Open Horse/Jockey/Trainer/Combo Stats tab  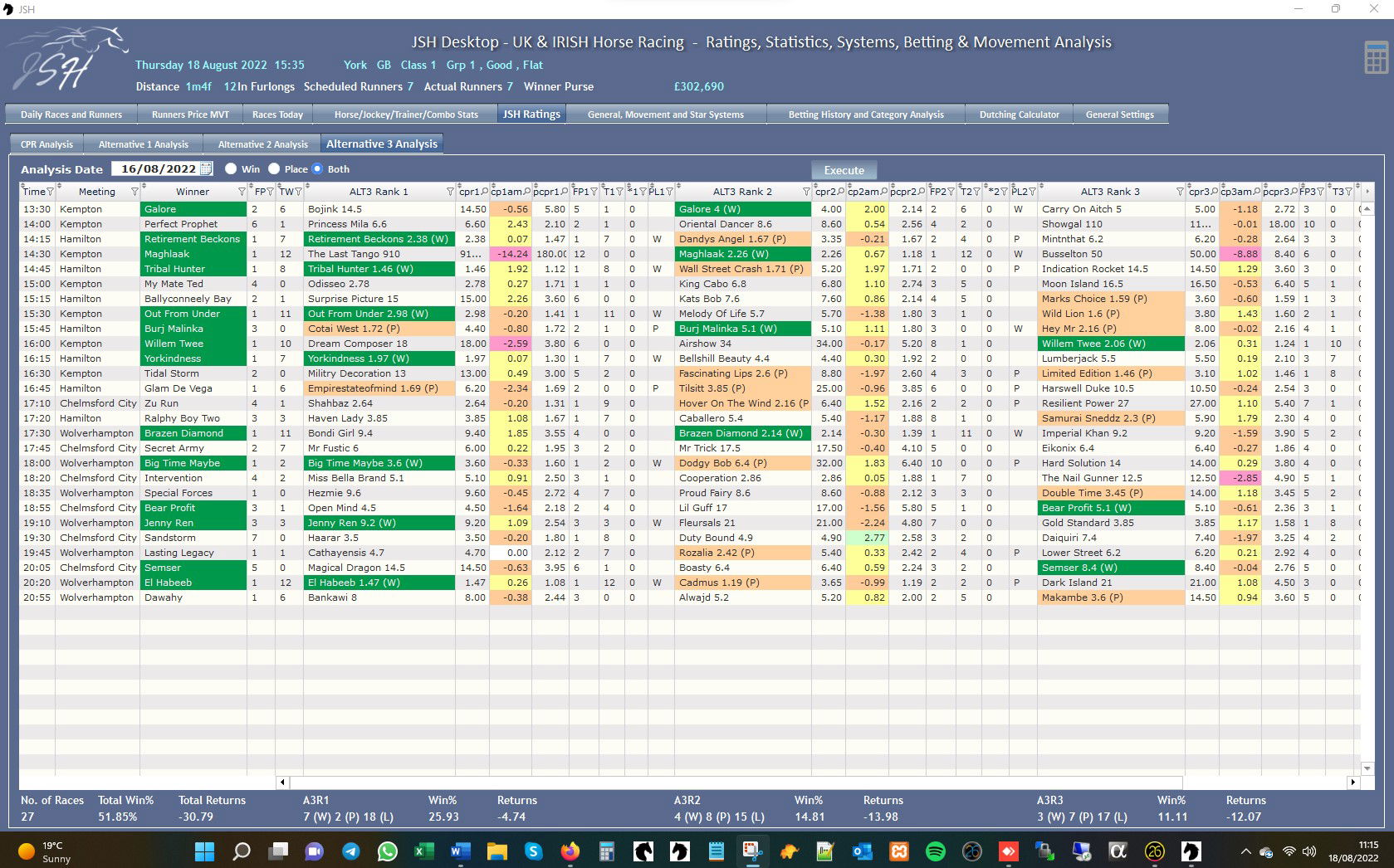point(406,115)
